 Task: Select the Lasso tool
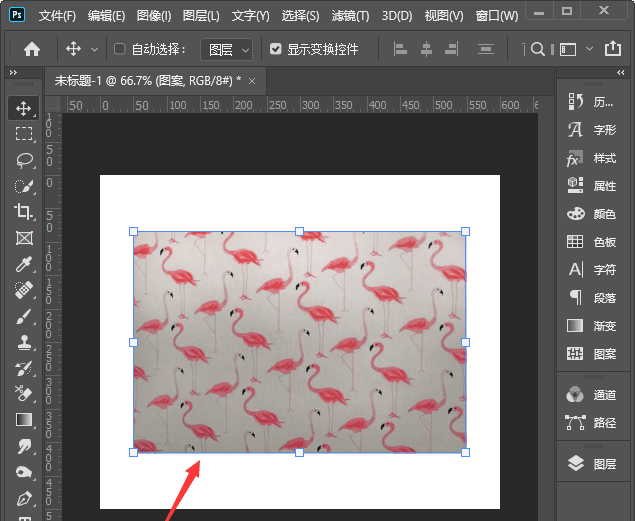[x=24, y=160]
